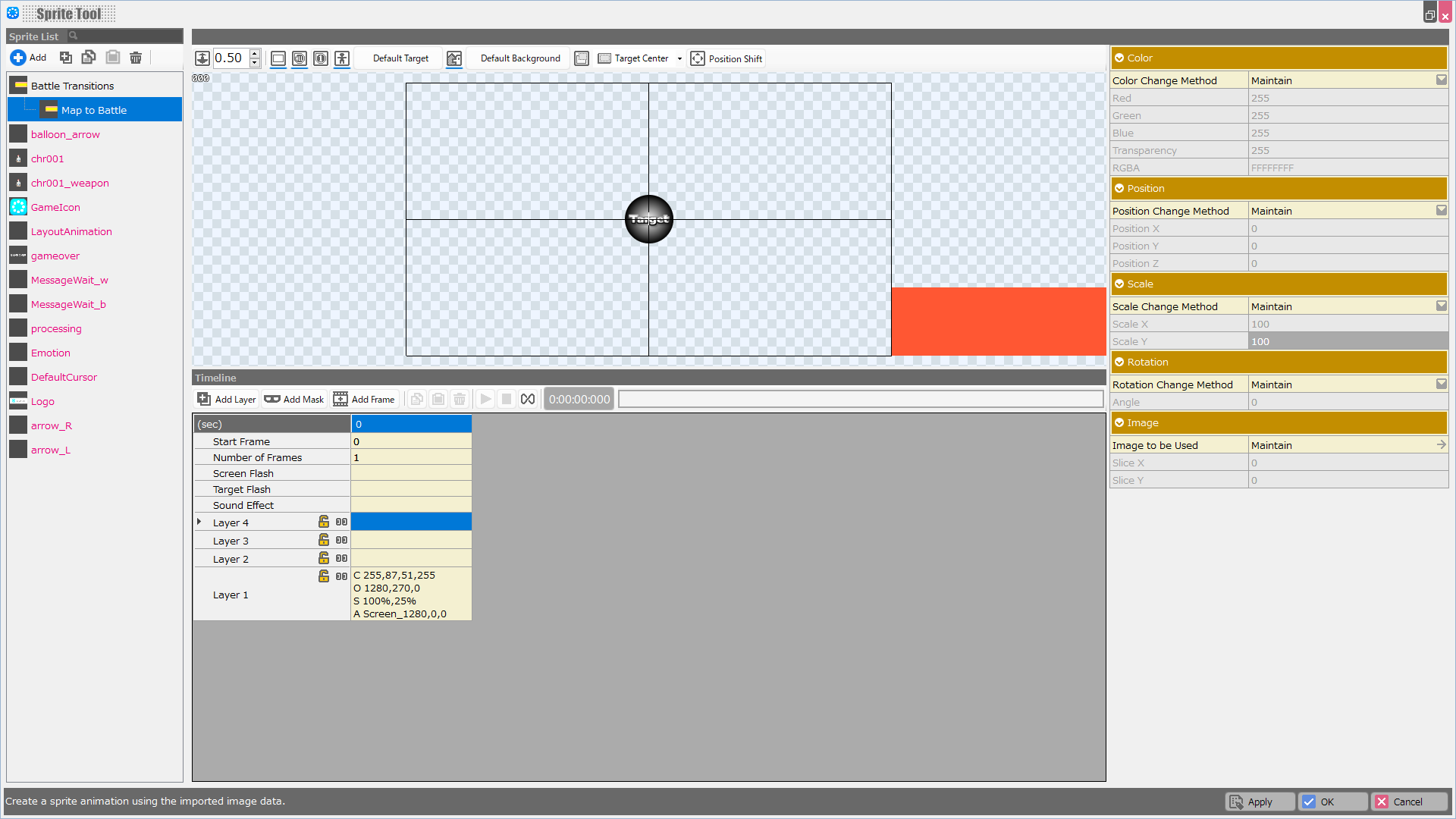Click the Add Layer icon
Screen dimensions: 1456x819
click(x=204, y=399)
